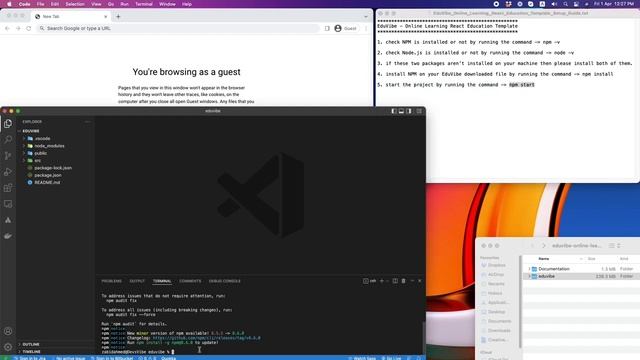Open package.json file

(48, 175)
